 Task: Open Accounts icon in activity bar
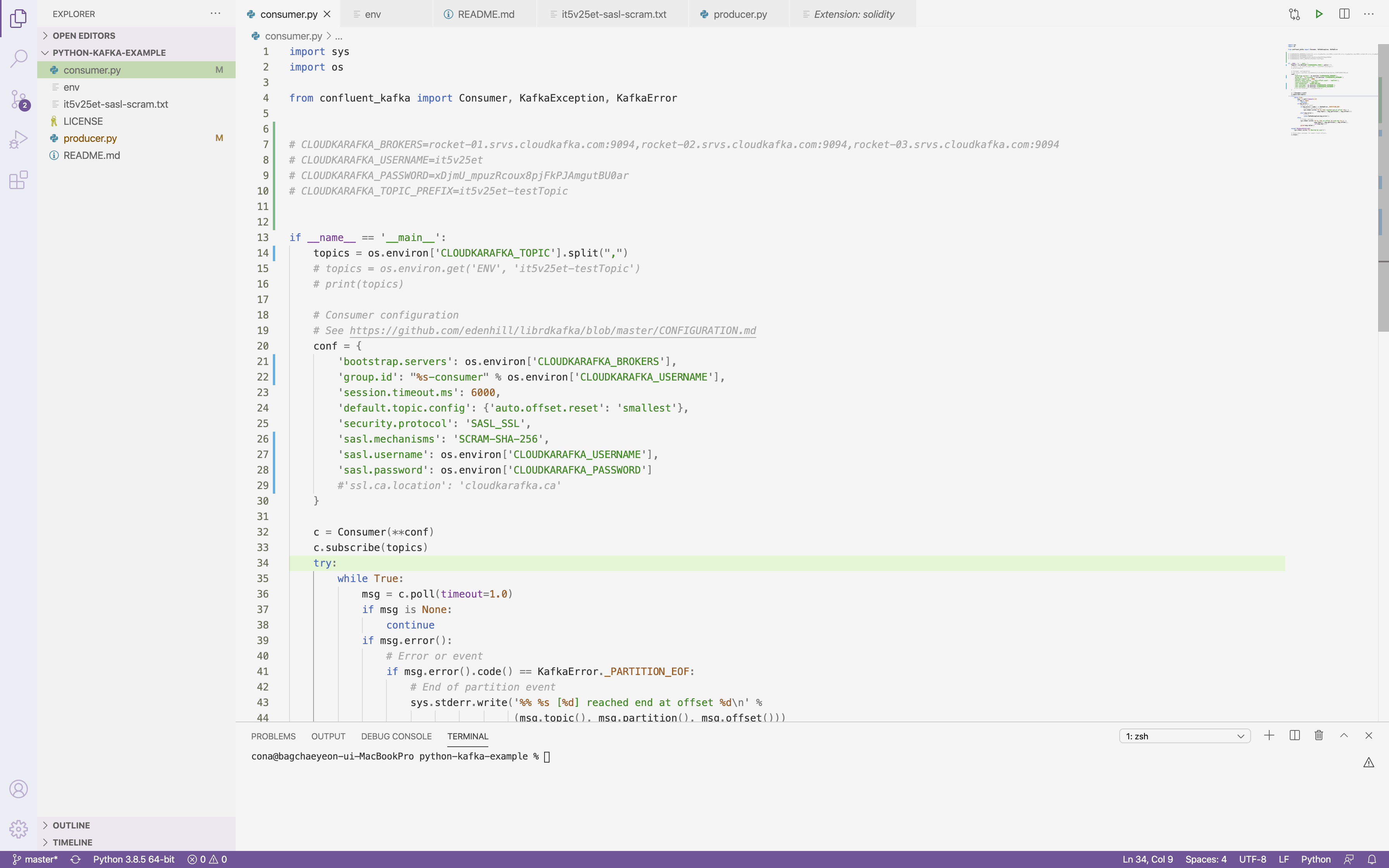pos(18,789)
